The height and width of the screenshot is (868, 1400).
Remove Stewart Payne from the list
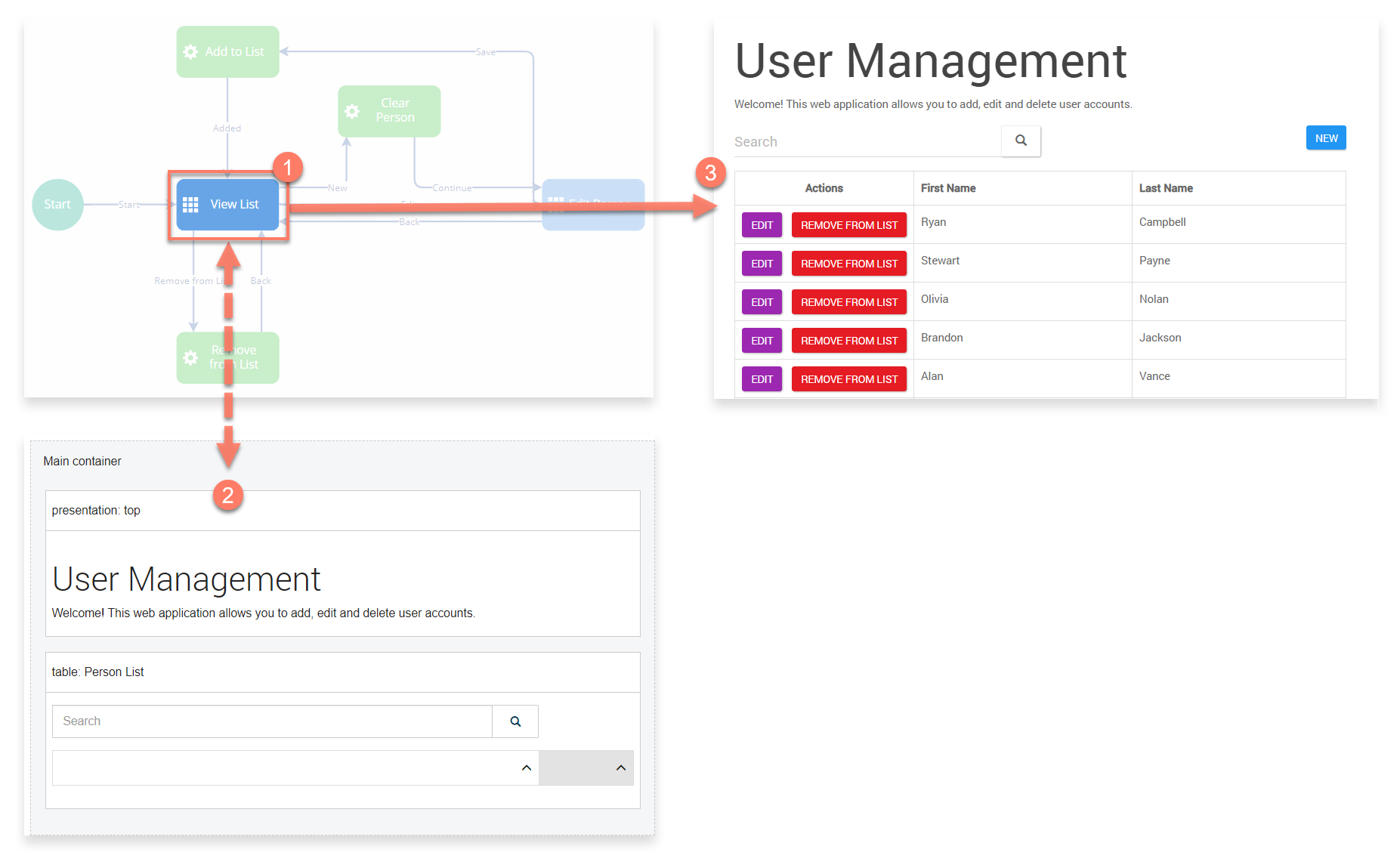click(848, 264)
